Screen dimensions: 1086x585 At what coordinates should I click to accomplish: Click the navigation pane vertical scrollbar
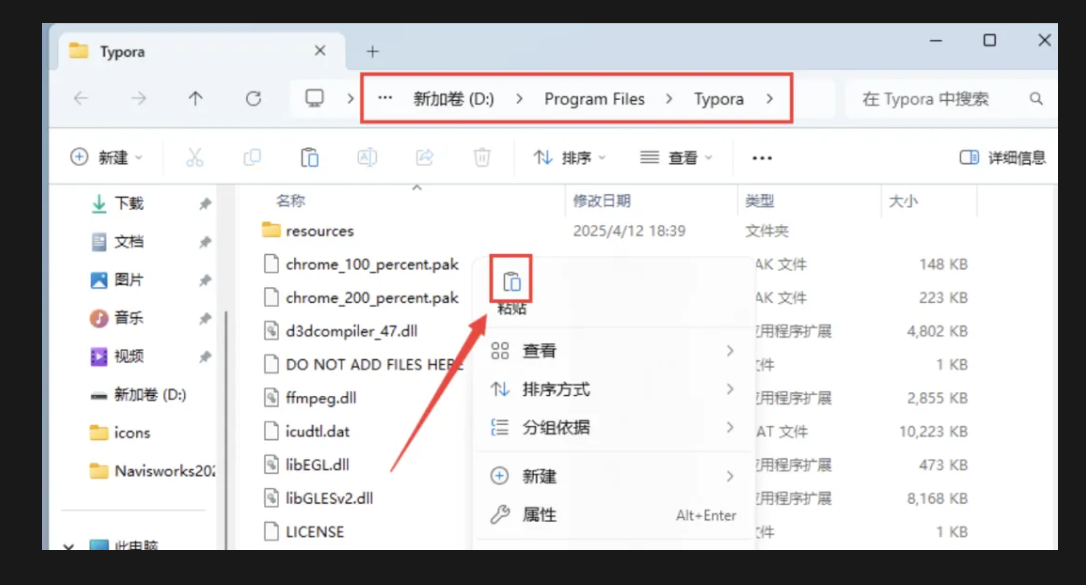pos(226,429)
